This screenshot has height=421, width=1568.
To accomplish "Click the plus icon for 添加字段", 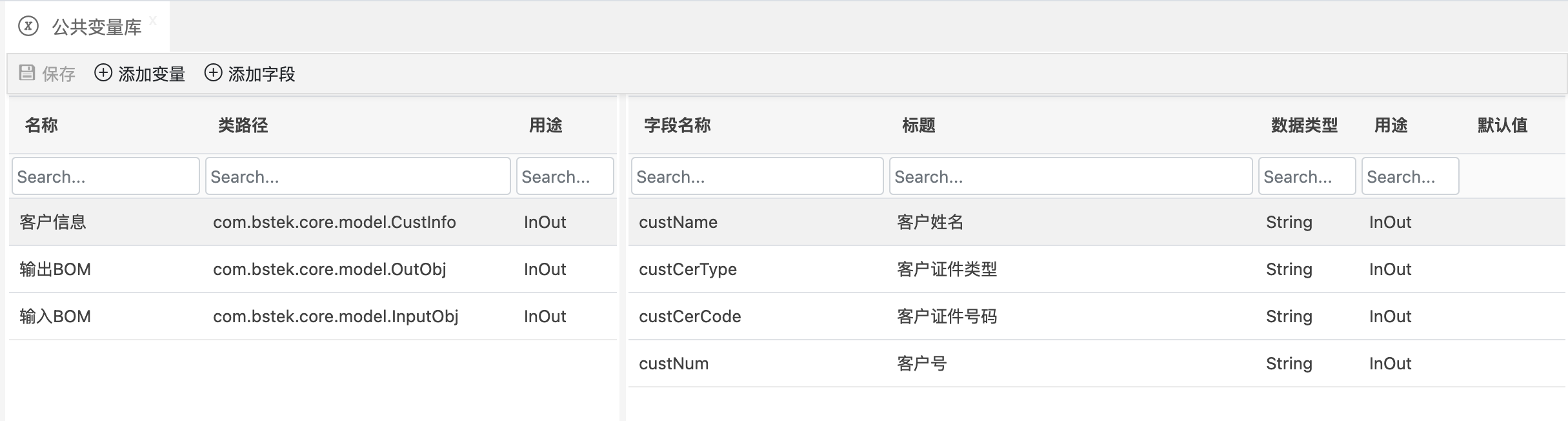I will pos(213,72).
